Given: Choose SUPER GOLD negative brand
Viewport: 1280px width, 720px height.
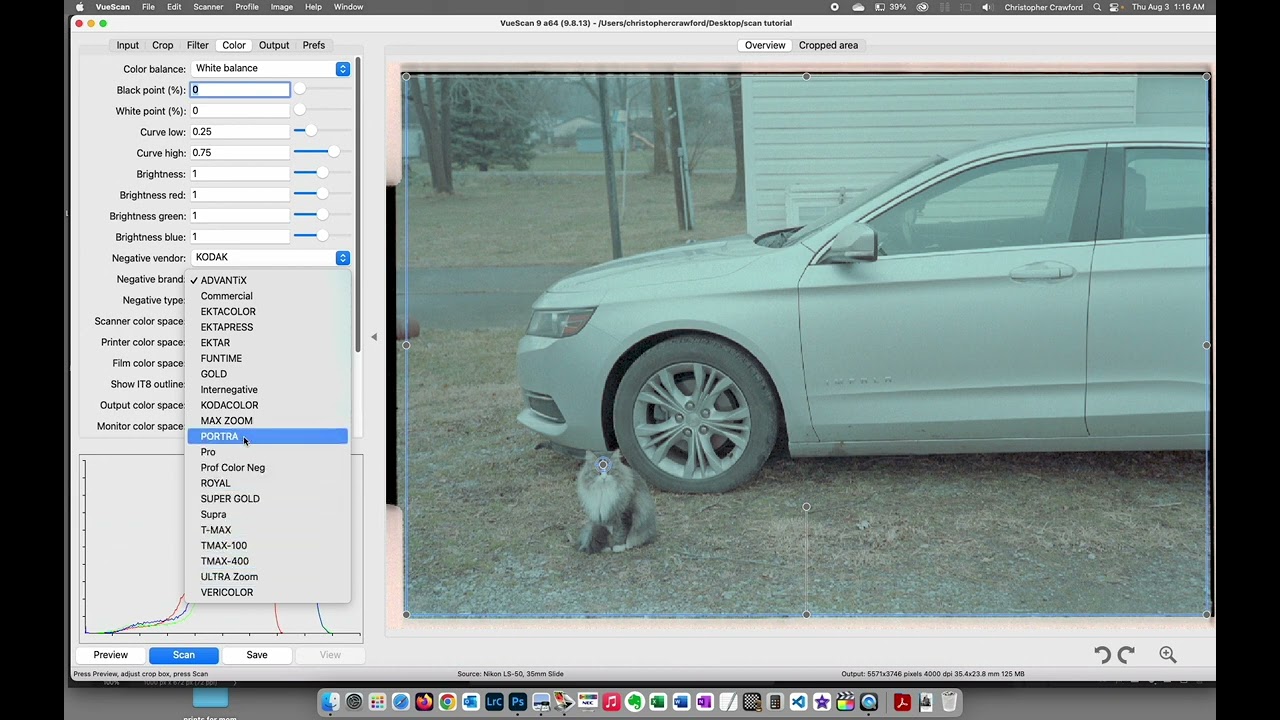Looking at the screenshot, I should (x=268, y=499).
